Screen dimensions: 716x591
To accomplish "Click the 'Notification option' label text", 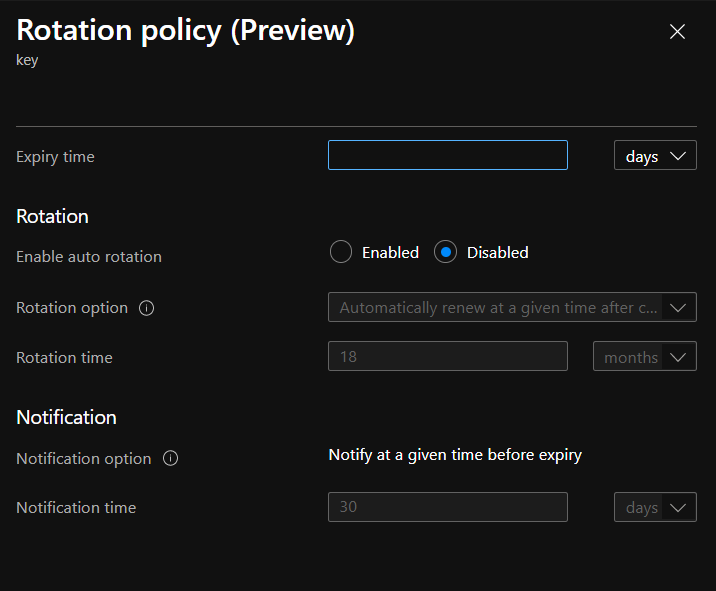I will click(84, 459).
